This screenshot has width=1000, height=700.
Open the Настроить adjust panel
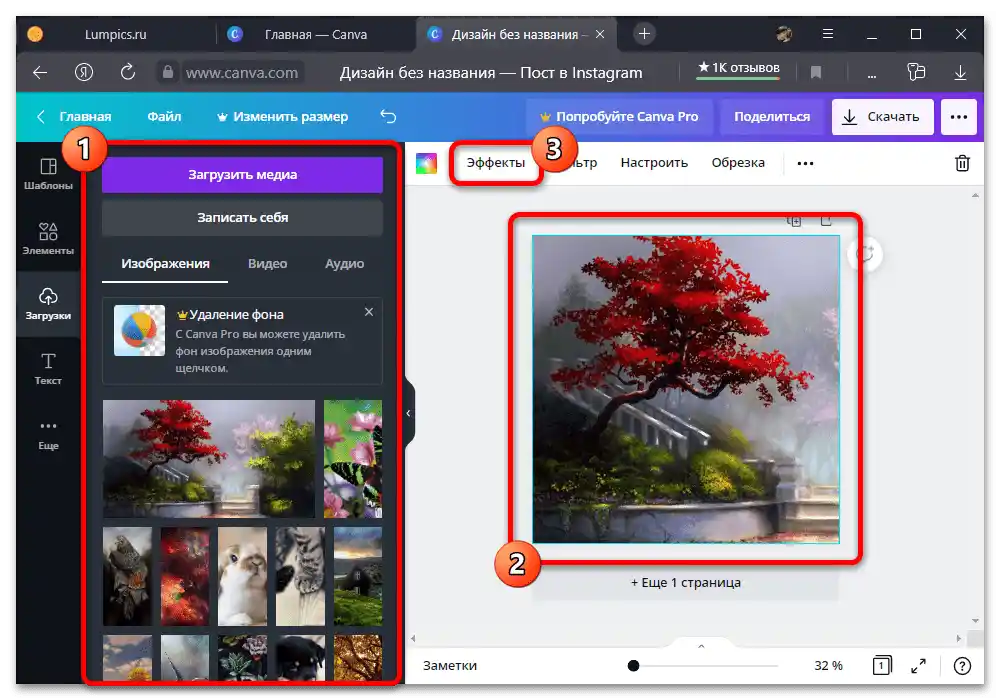[x=654, y=163]
